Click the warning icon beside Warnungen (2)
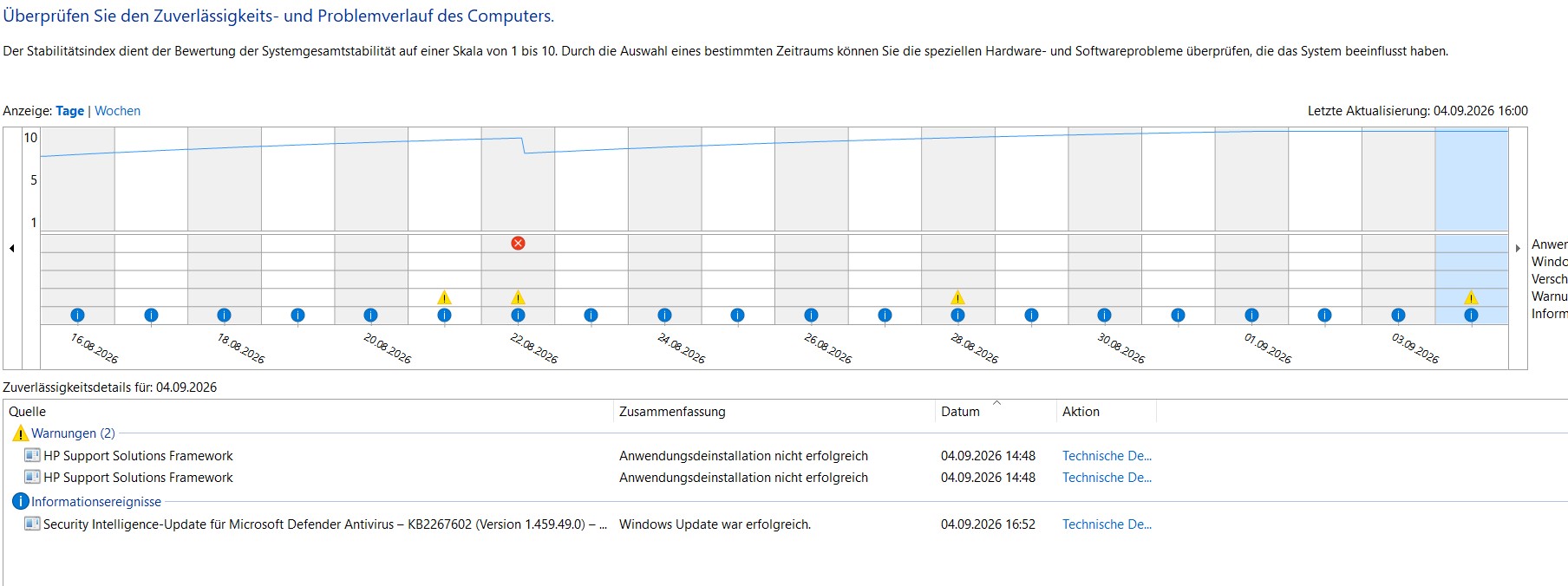The width and height of the screenshot is (1568, 586). [20, 433]
